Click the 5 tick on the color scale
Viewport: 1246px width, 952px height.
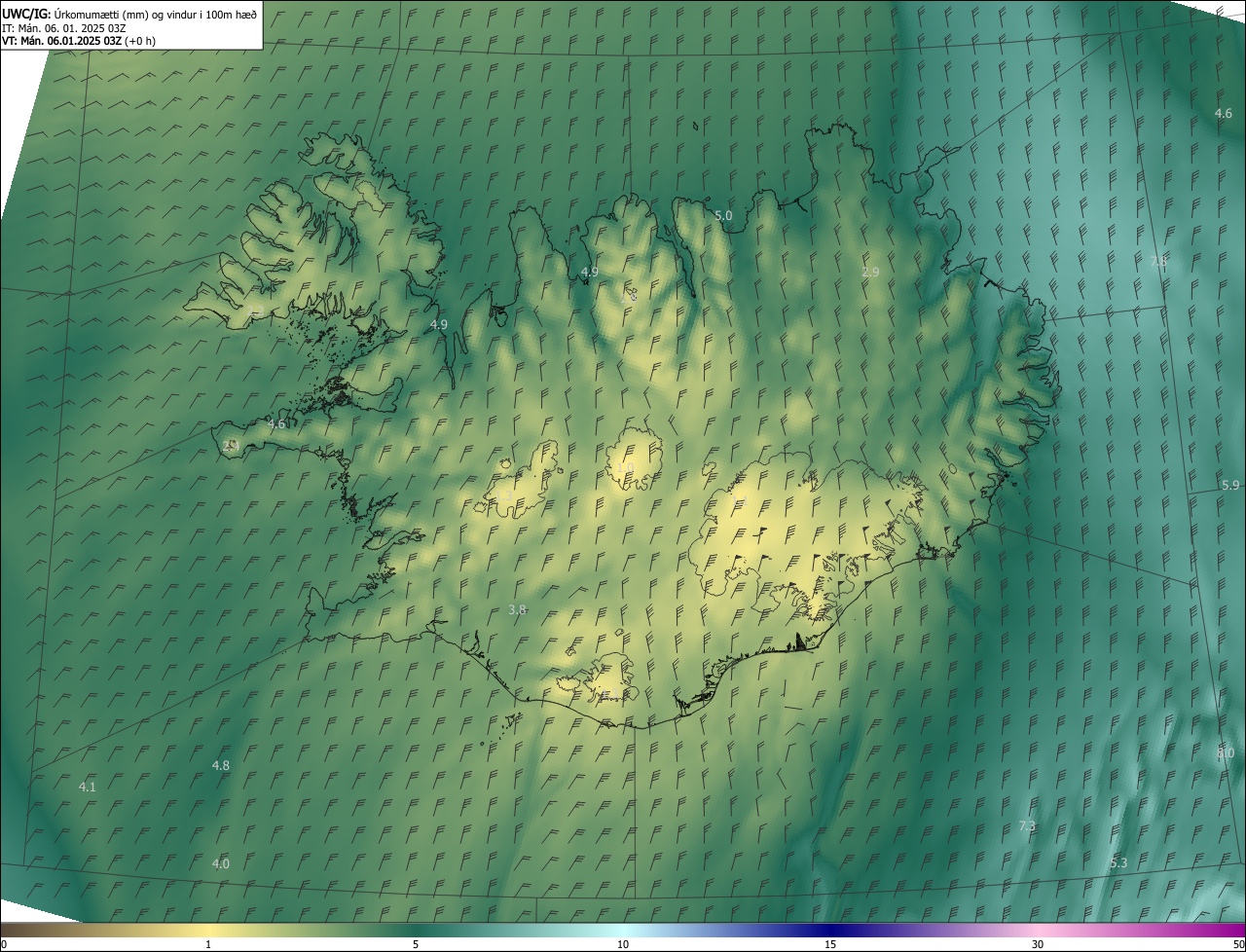tap(416, 944)
